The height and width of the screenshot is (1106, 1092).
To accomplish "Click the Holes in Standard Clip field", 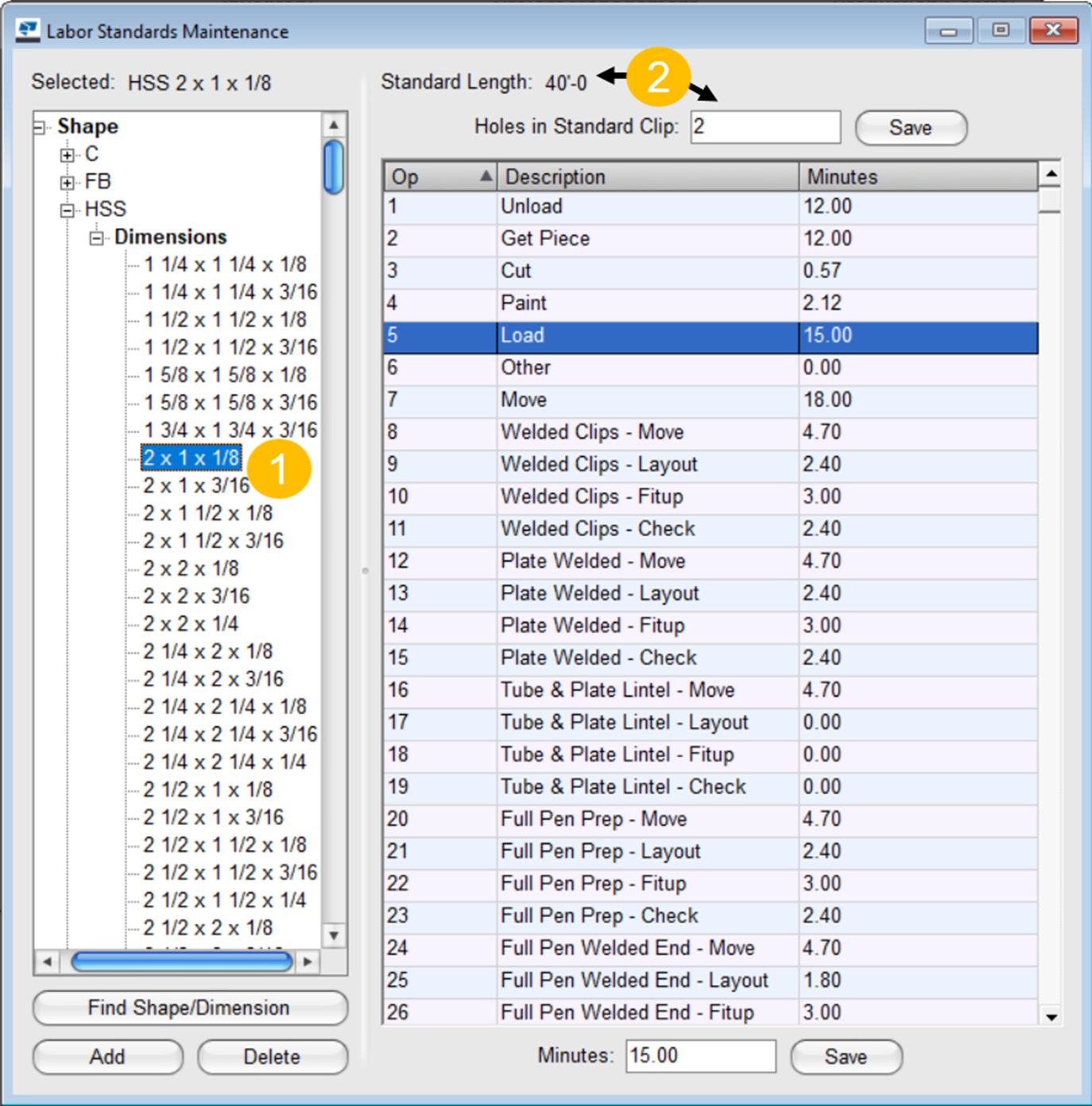I will 765,127.
